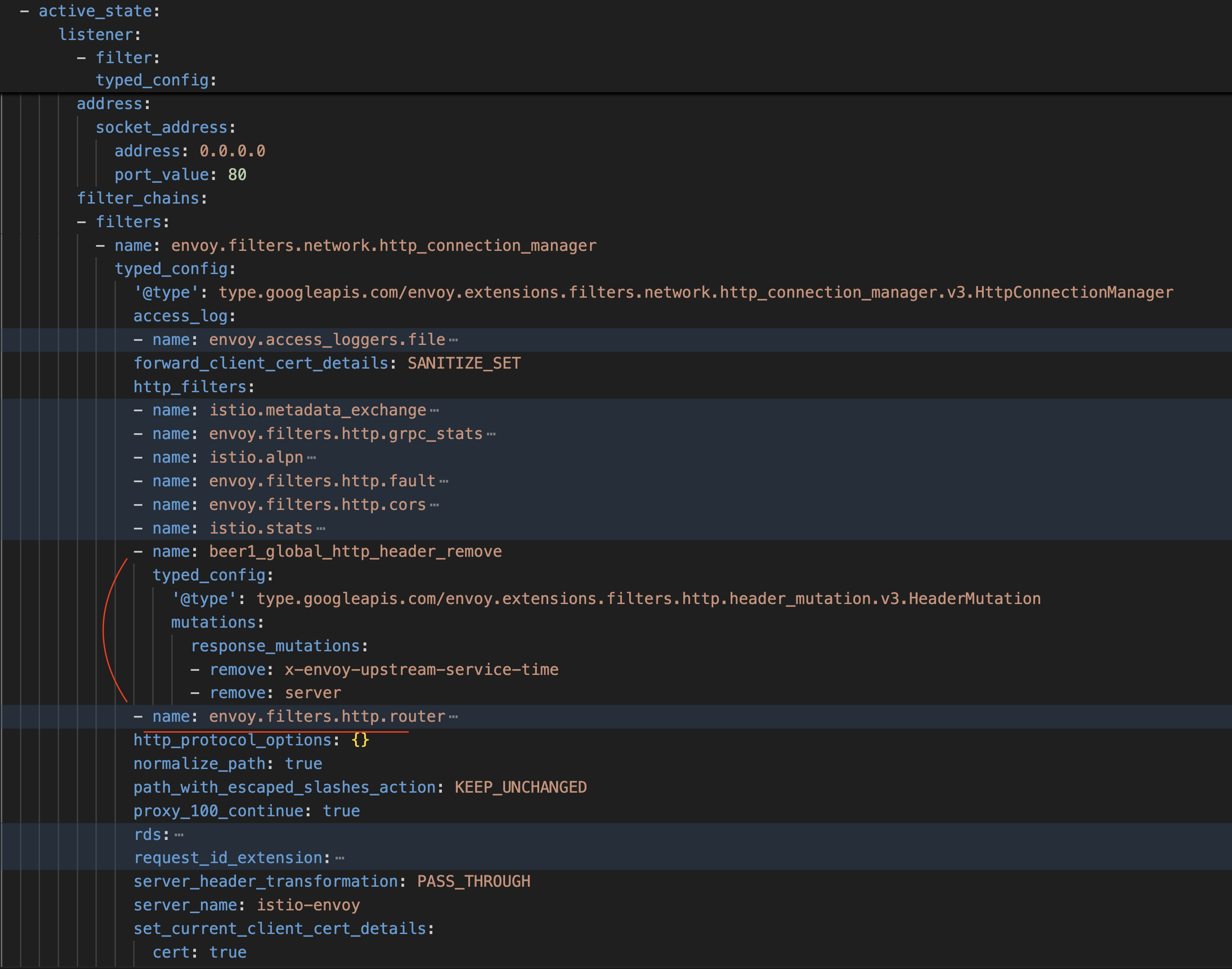Unfold envoy.filters.http.fault ellipsis marker

click(444, 481)
